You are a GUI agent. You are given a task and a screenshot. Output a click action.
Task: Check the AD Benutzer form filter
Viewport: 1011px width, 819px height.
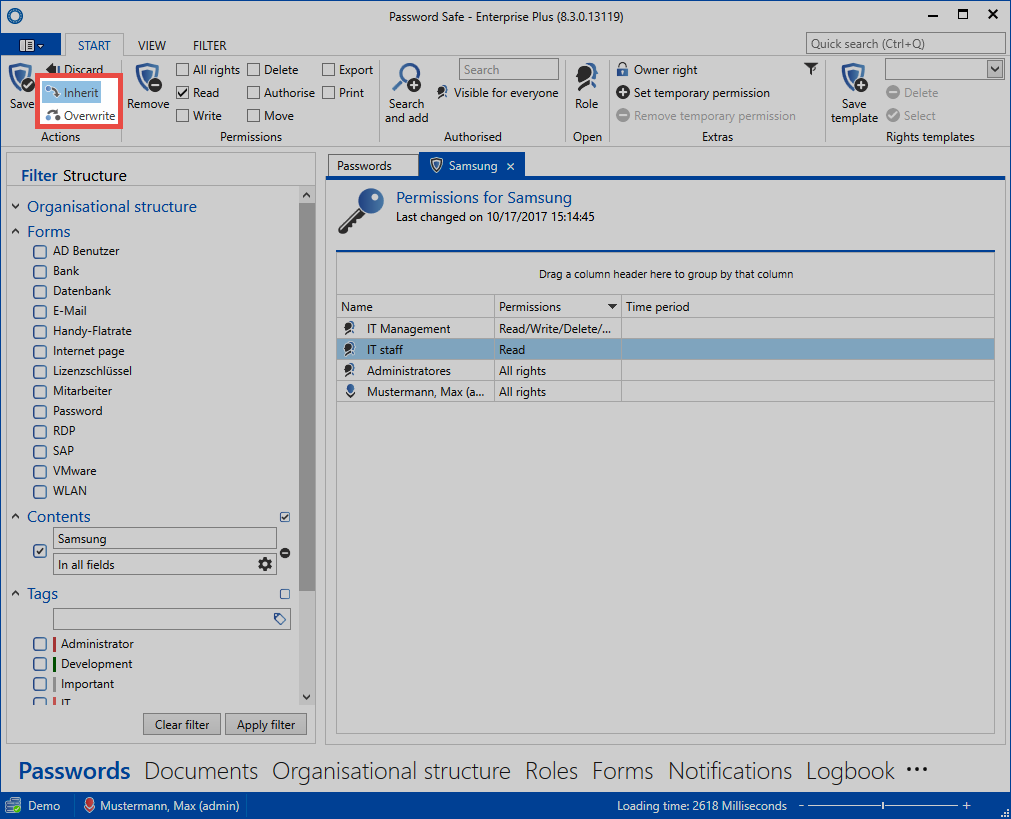pyautogui.click(x=40, y=252)
